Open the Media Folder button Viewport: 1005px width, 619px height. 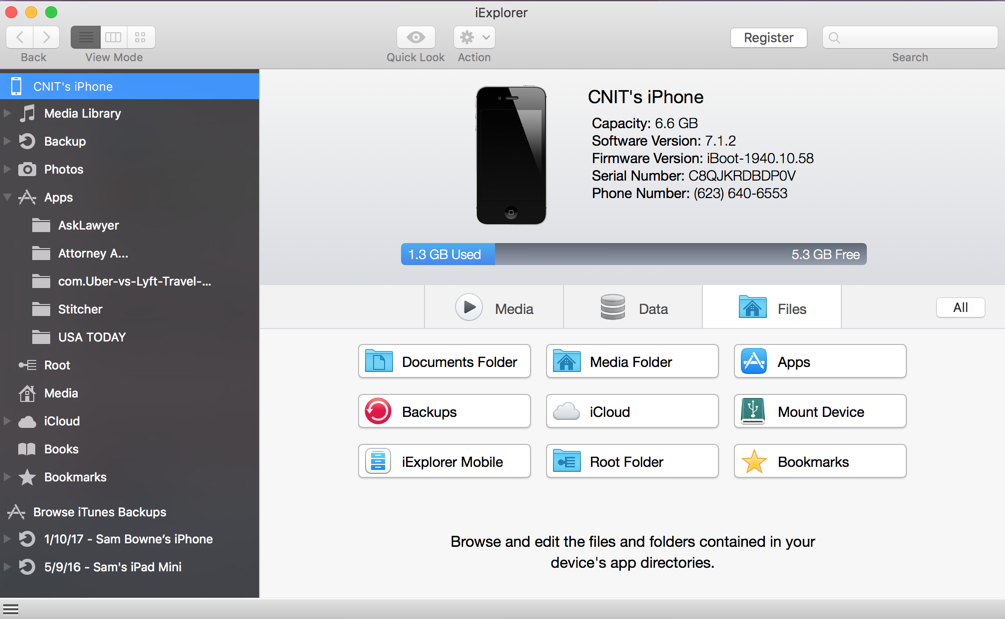click(632, 361)
